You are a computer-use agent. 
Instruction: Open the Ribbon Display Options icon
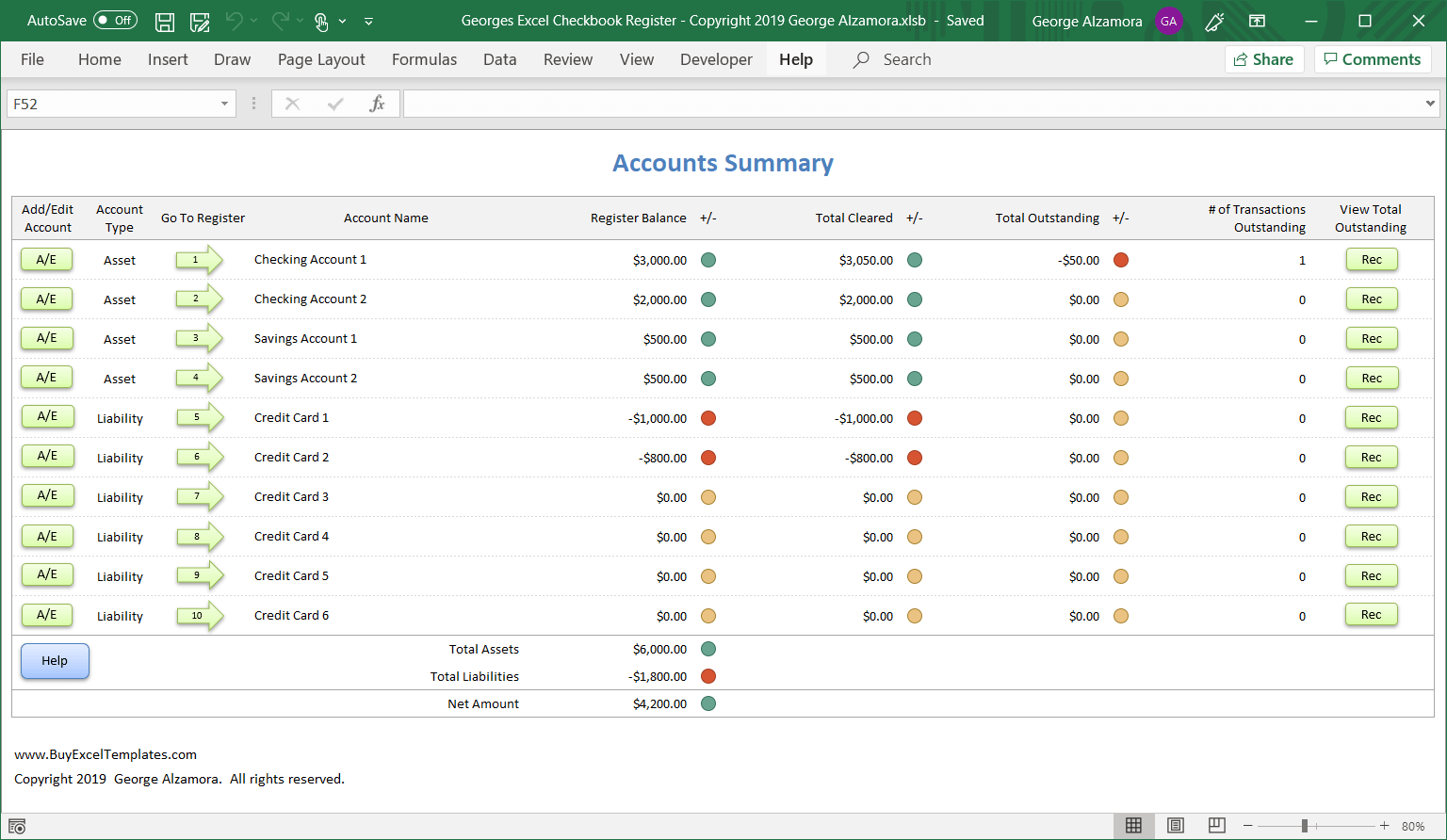(1257, 21)
